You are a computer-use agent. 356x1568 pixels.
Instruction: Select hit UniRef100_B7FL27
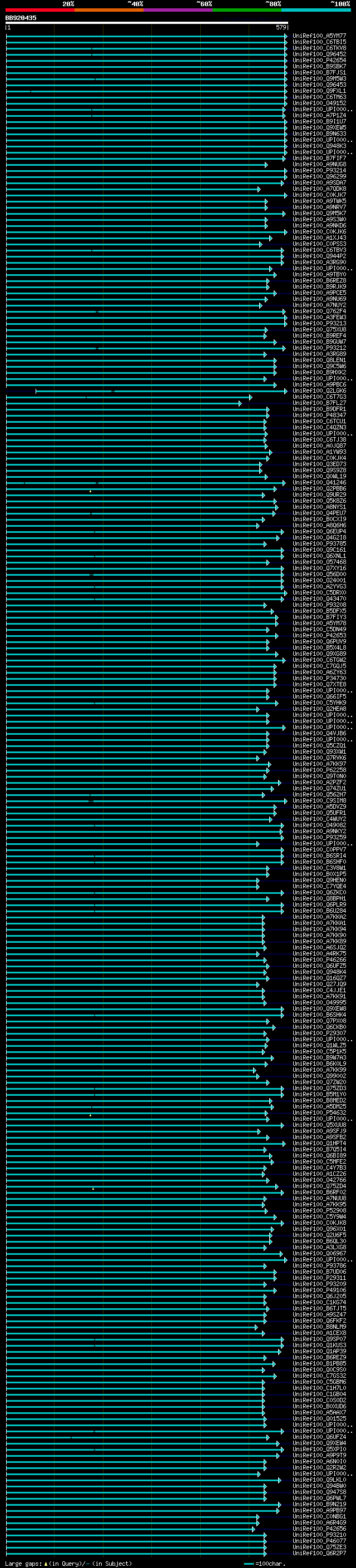(x=319, y=403)
